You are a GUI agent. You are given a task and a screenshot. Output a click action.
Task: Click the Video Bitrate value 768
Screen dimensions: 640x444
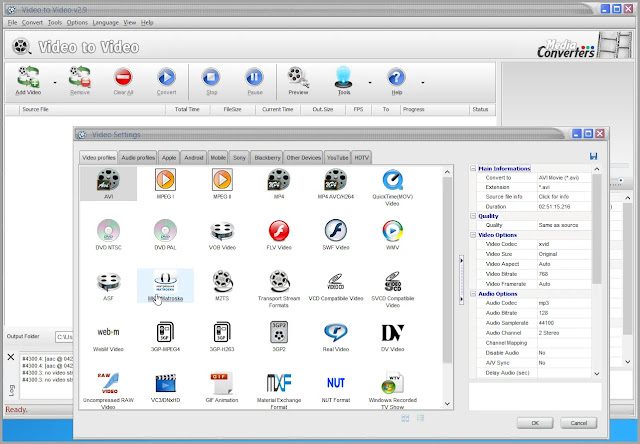(564, 274)
